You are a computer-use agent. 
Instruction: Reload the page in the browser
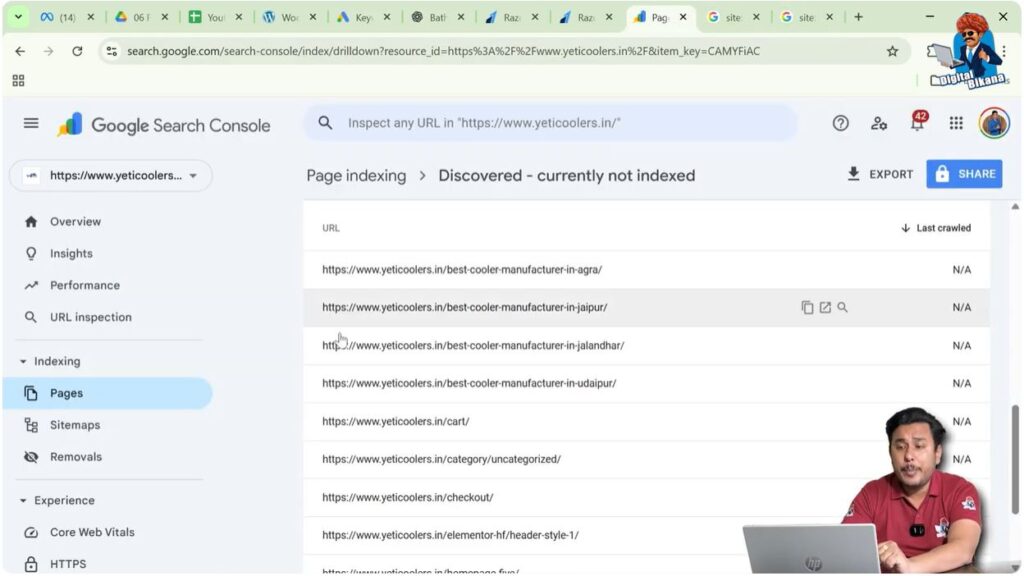[x=77, y=51]
